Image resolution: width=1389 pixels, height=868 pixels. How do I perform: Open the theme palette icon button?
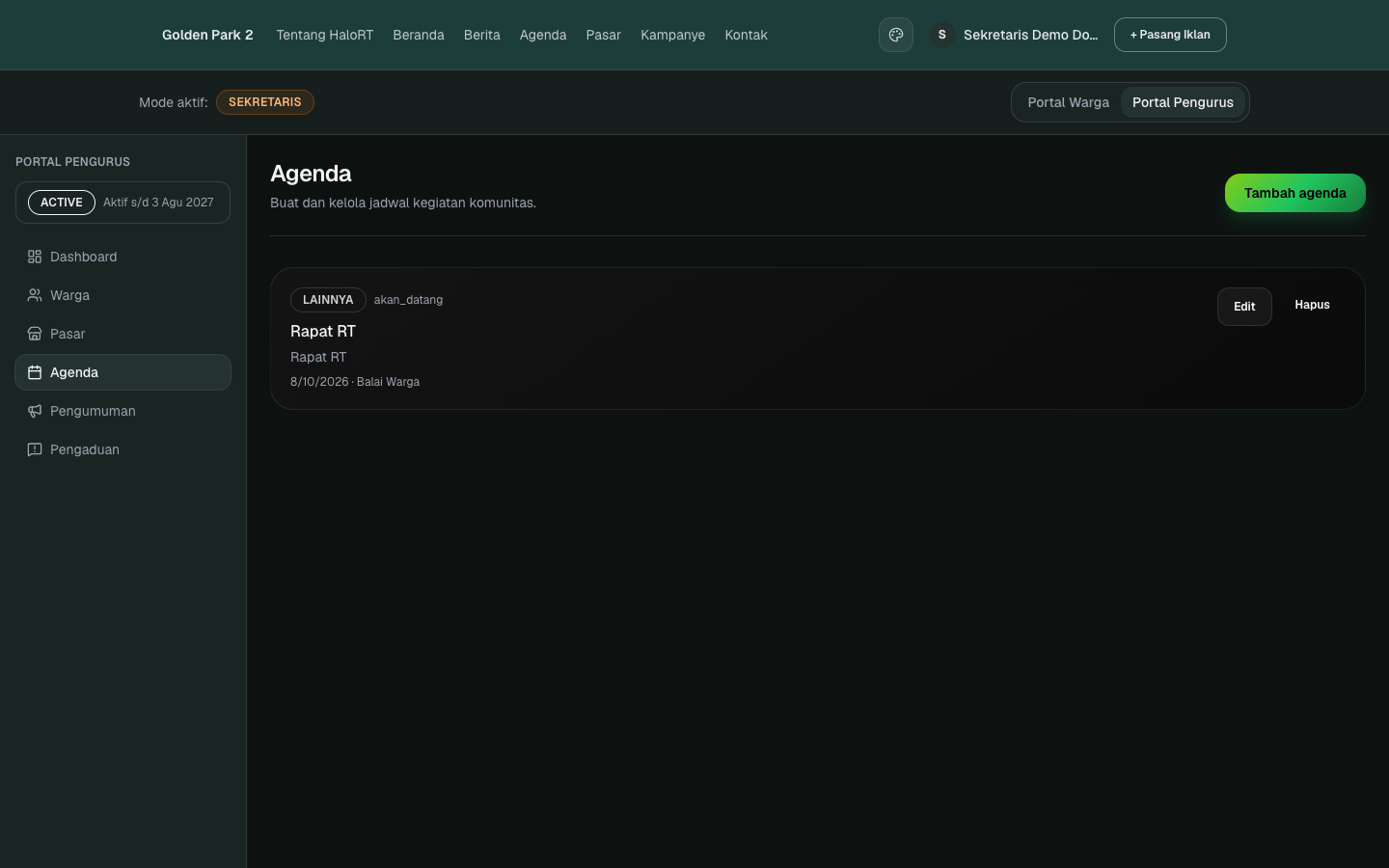tap(895, 35)
